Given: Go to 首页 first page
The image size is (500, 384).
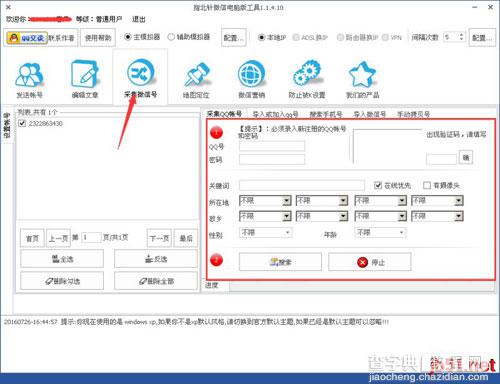Looking at the screenshot, I should [32, 238].
